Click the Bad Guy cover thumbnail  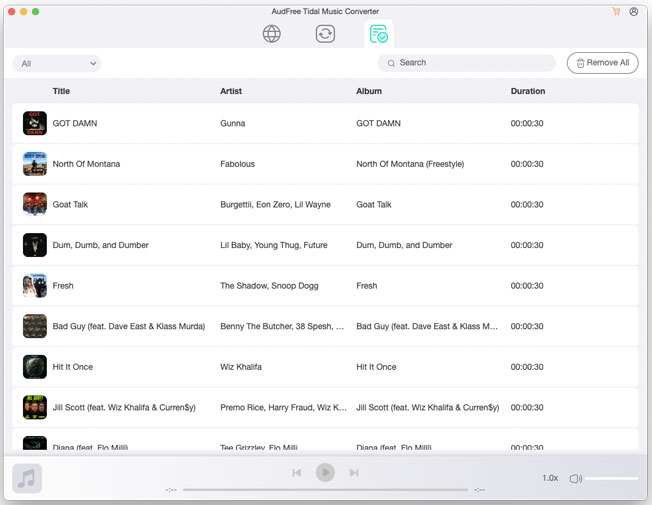35,326
